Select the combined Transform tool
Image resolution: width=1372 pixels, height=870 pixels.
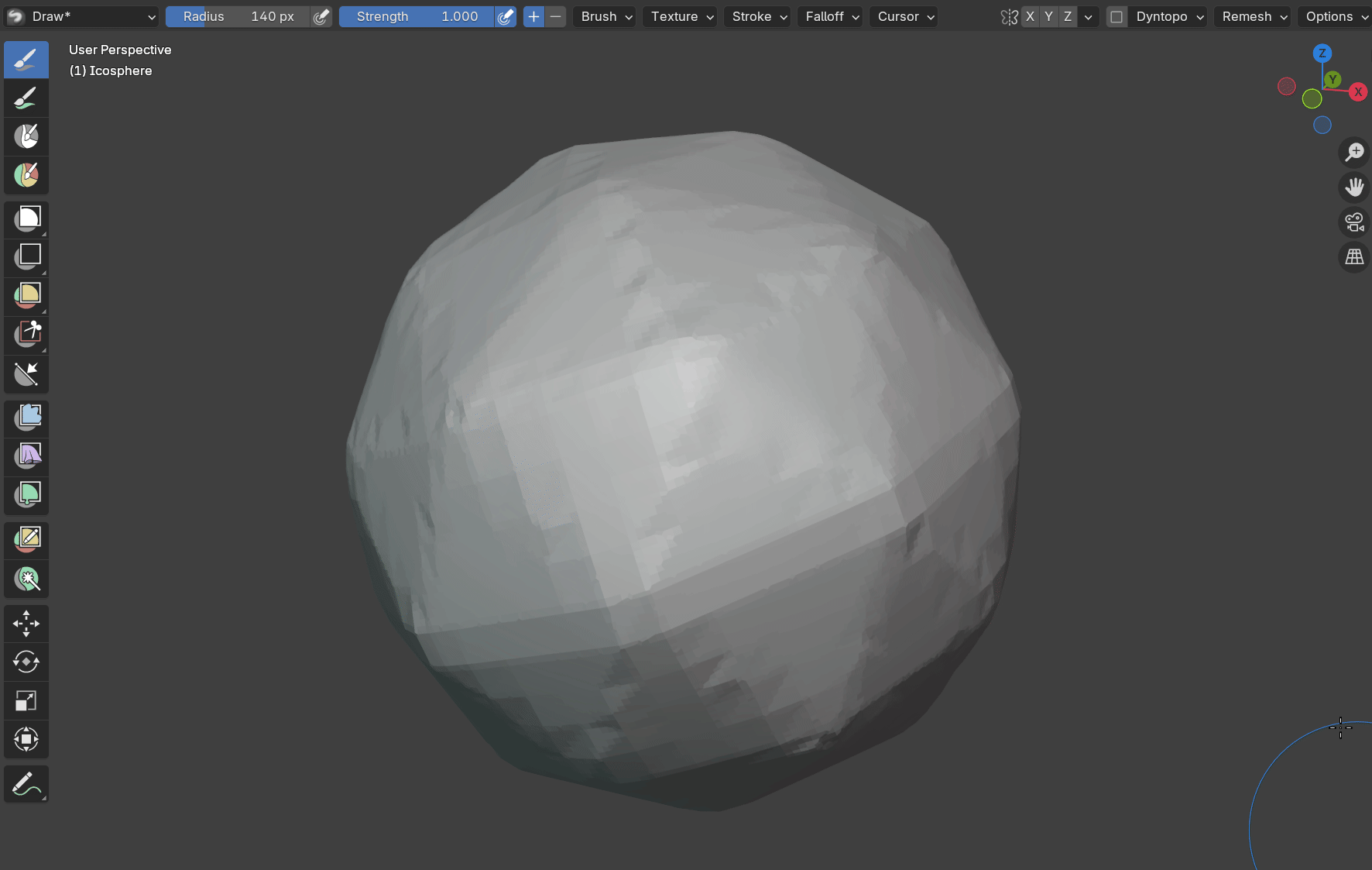pyautogui.click(x=26, y=740)
